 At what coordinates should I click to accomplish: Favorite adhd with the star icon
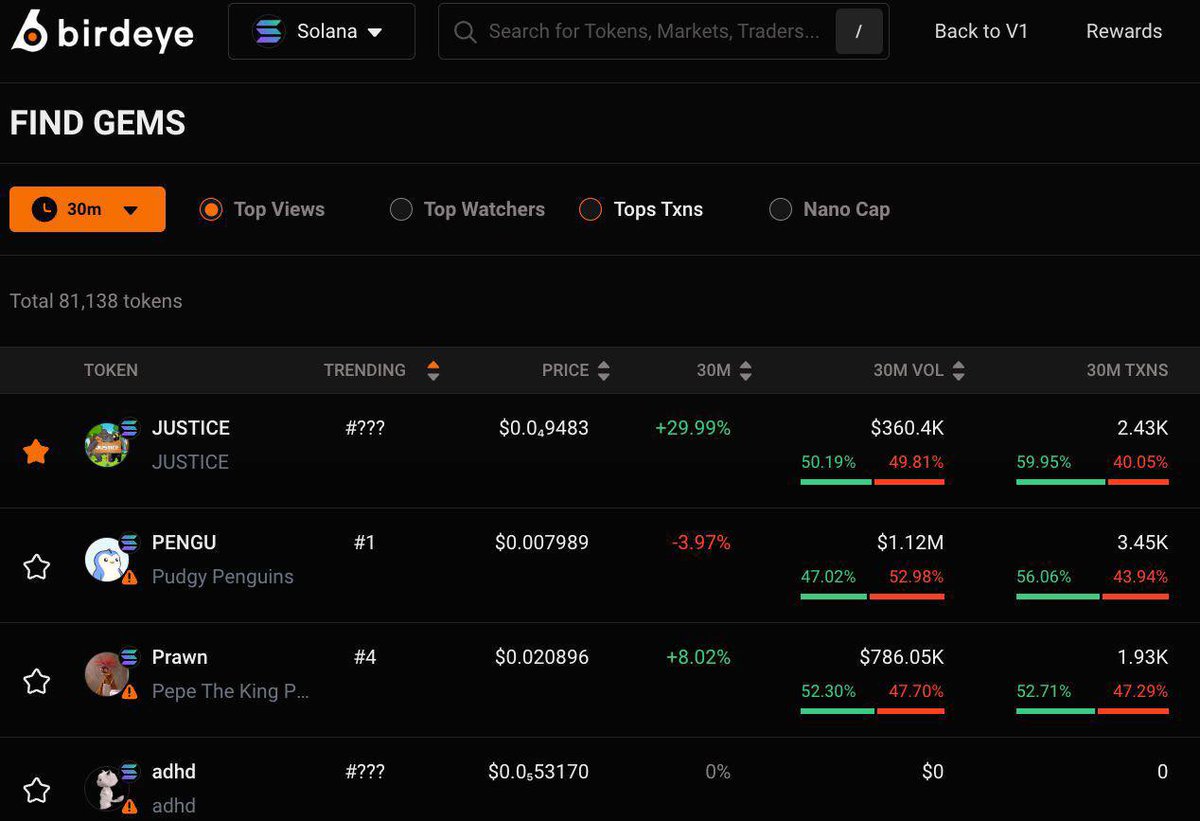[36, 790]
